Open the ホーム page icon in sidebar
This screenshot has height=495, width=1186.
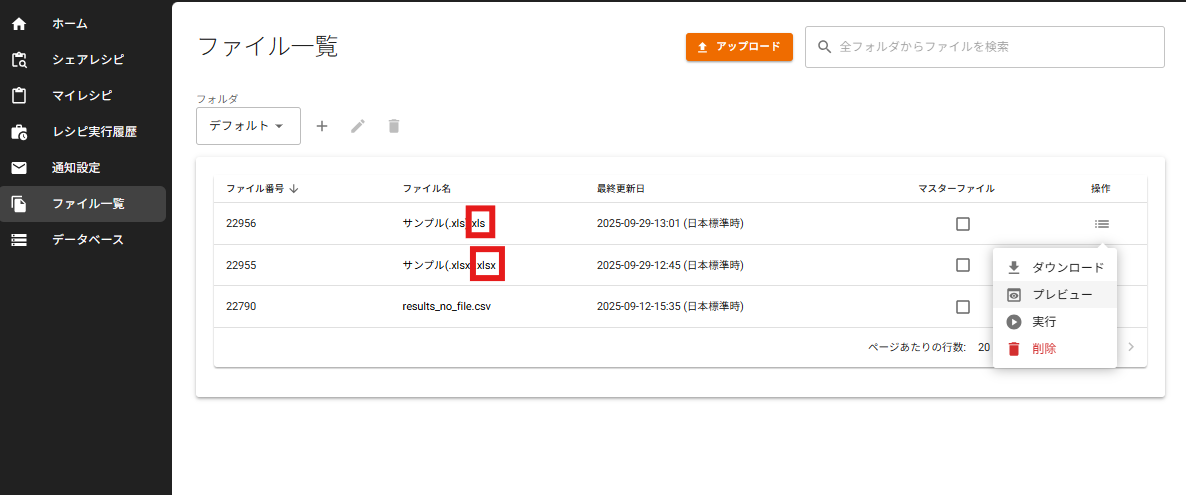[19, 24]
